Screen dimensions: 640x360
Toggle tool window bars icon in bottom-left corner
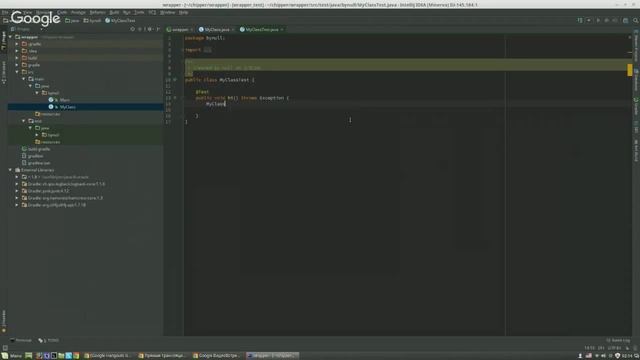(5, 348)
